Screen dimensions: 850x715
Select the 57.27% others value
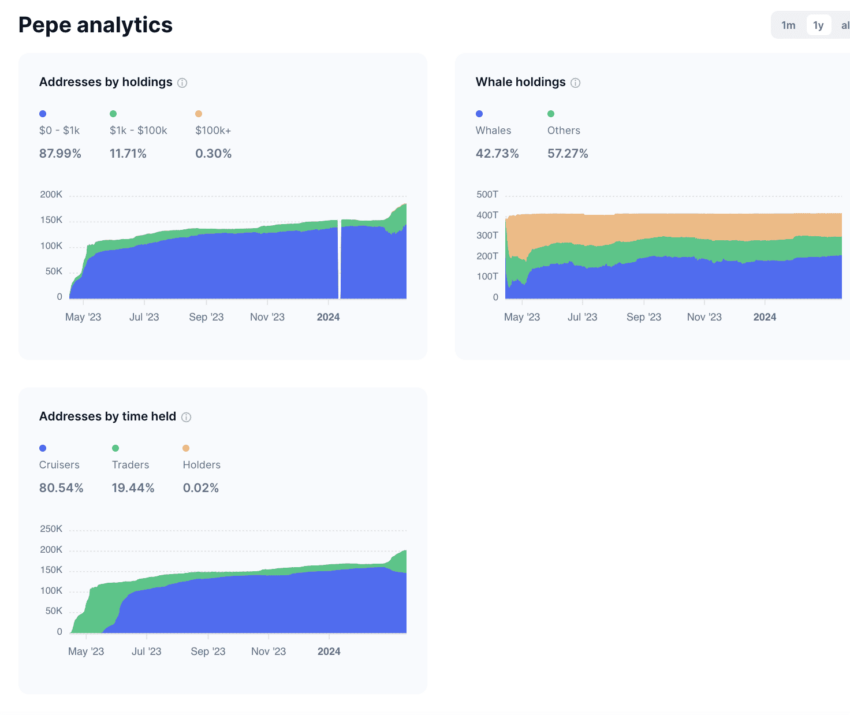(568, 153)
